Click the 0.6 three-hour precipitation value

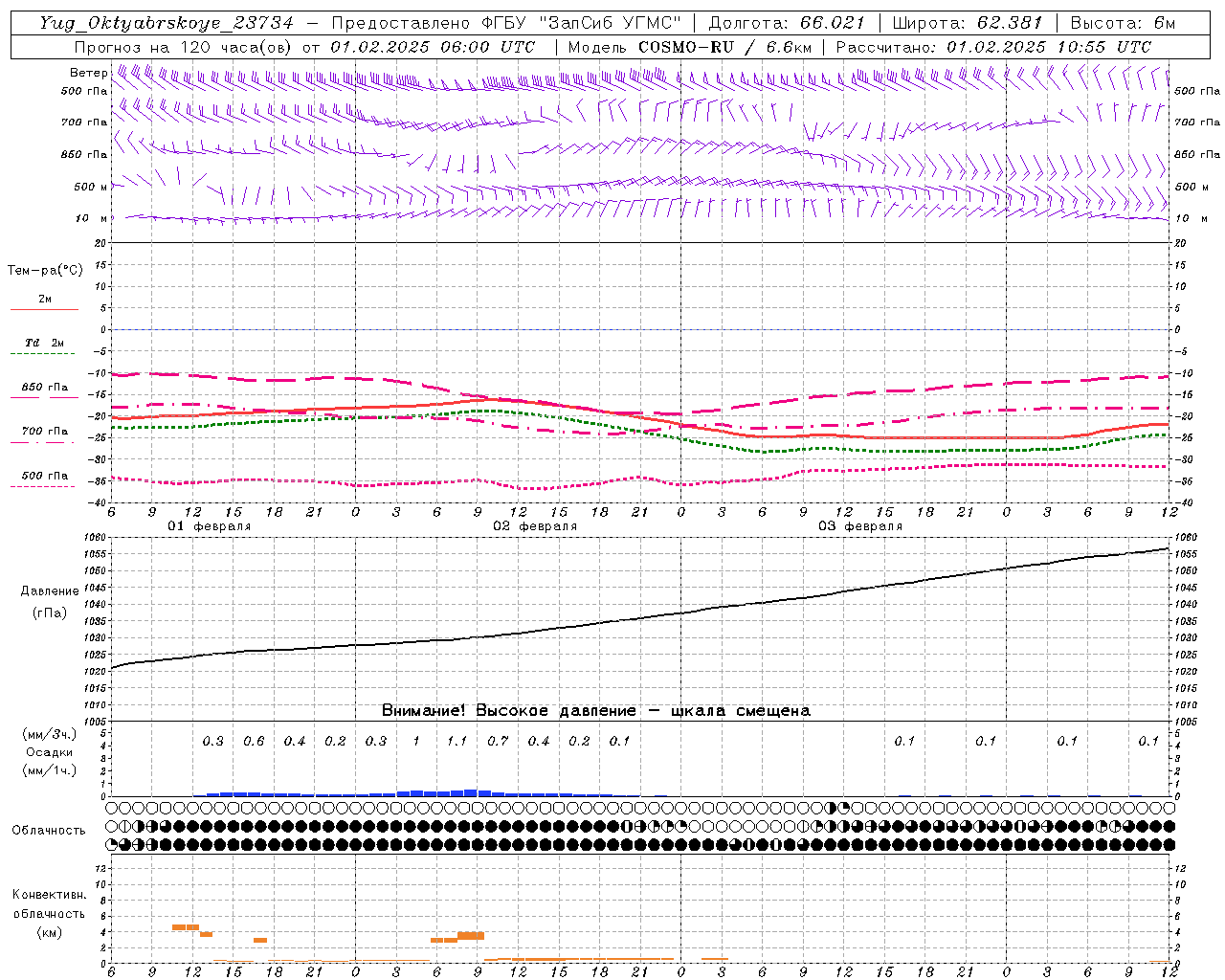(254, 742)
